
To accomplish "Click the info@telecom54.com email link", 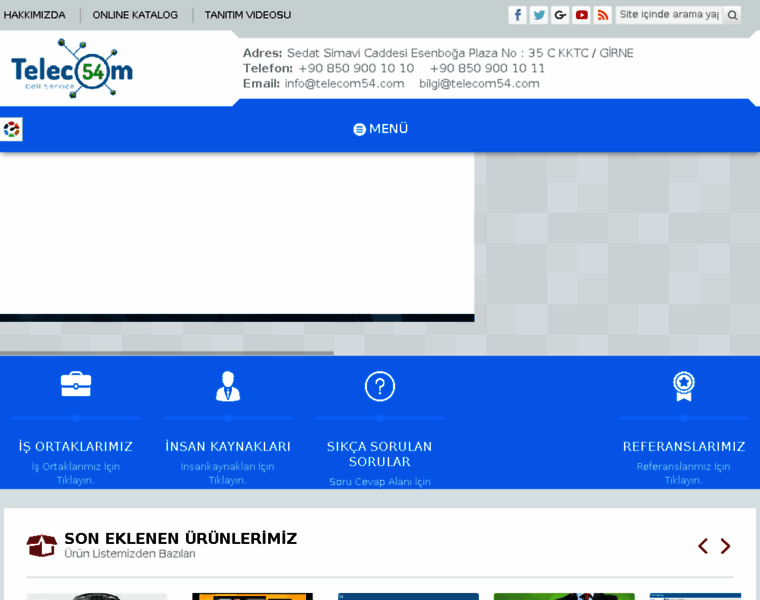I will click(344, 84).
